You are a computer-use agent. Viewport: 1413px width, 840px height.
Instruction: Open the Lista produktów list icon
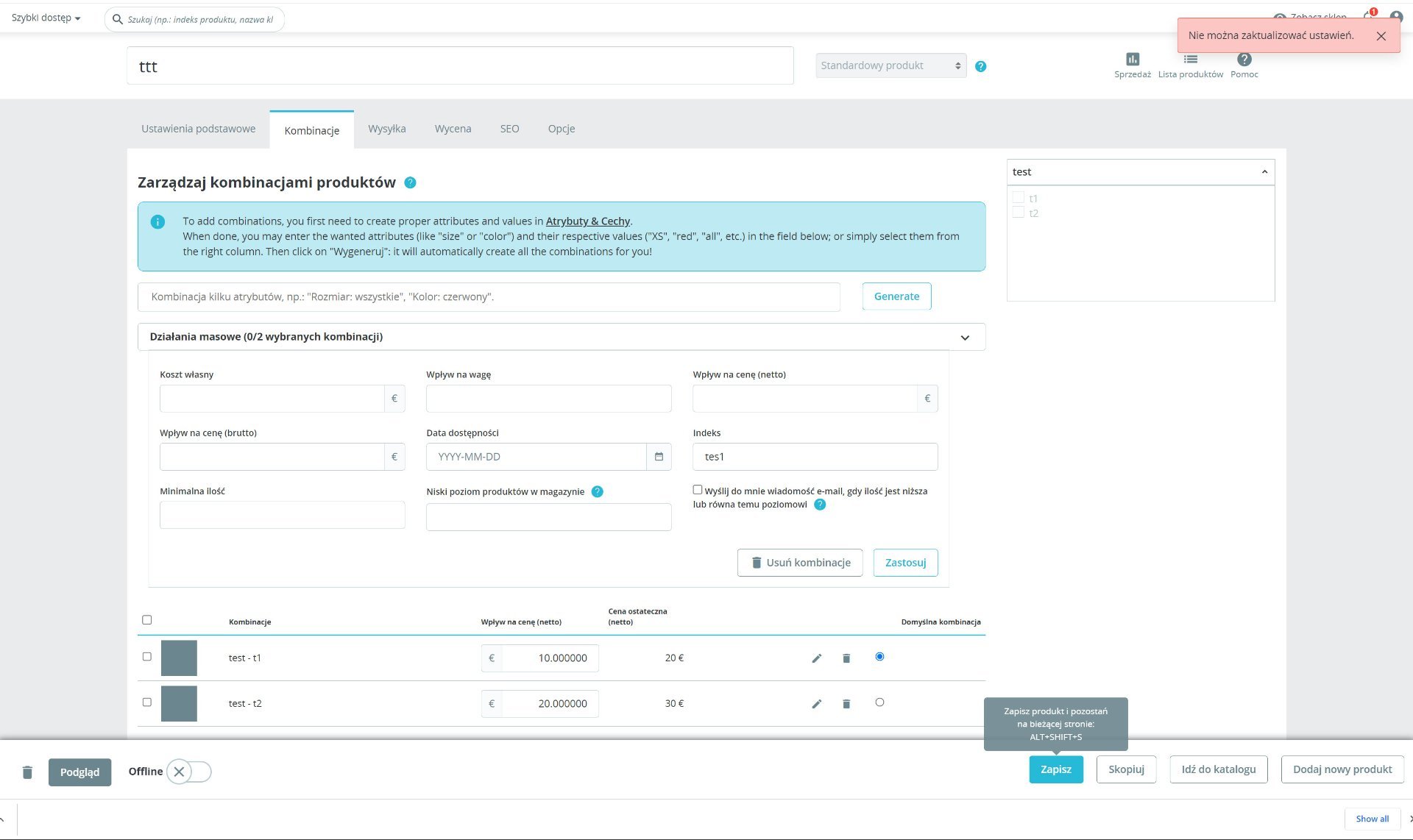click(x=1190, y=60)
